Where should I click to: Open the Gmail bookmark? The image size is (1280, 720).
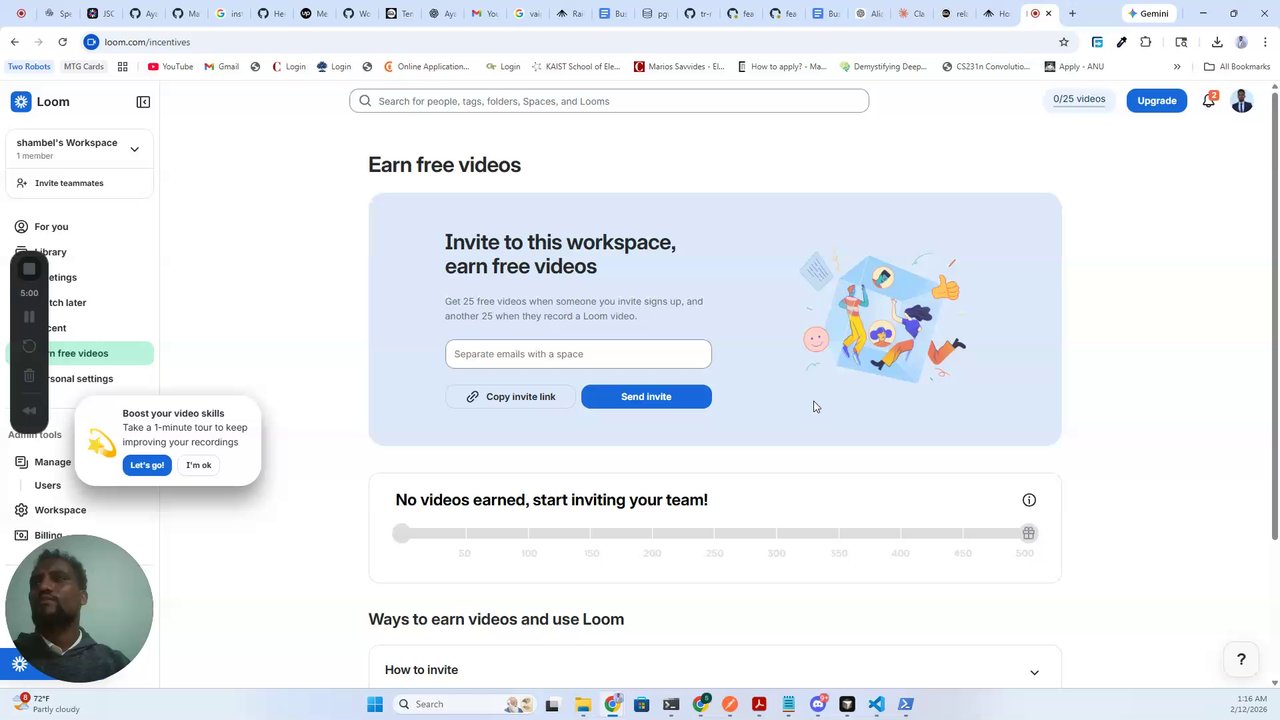tap(221, 67)
